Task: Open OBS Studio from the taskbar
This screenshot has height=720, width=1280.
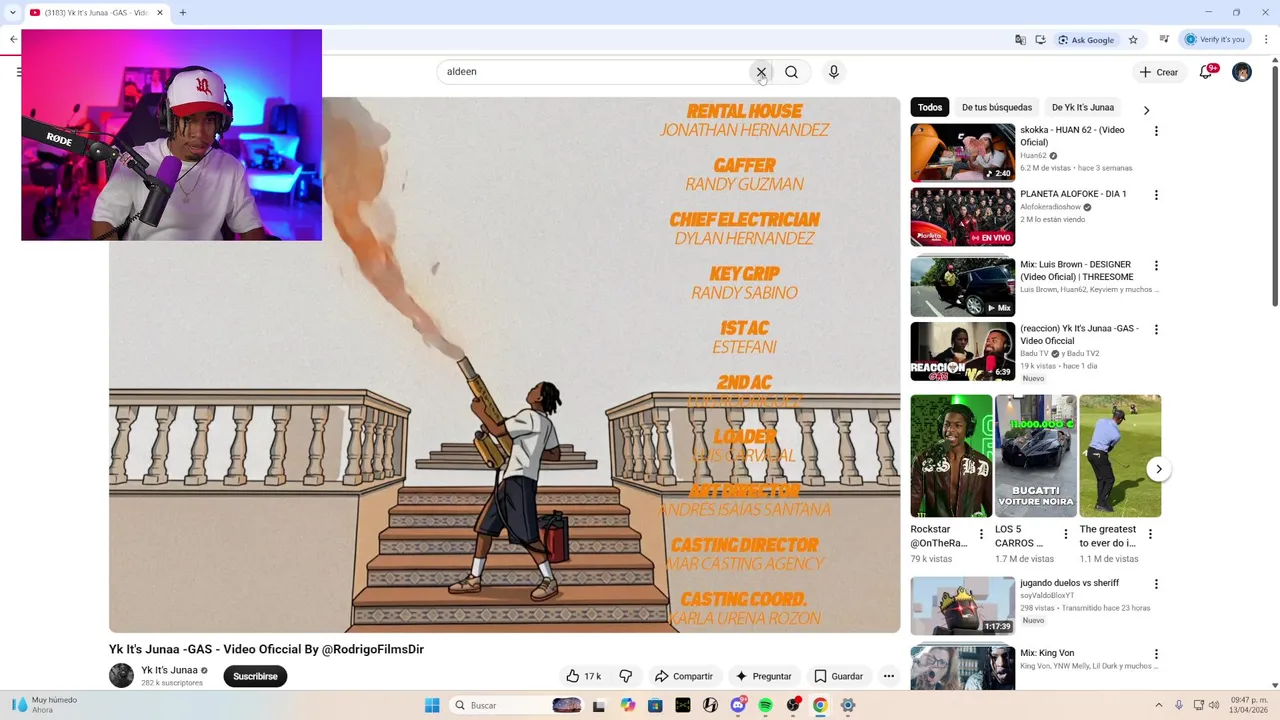Action: point(793,705)
